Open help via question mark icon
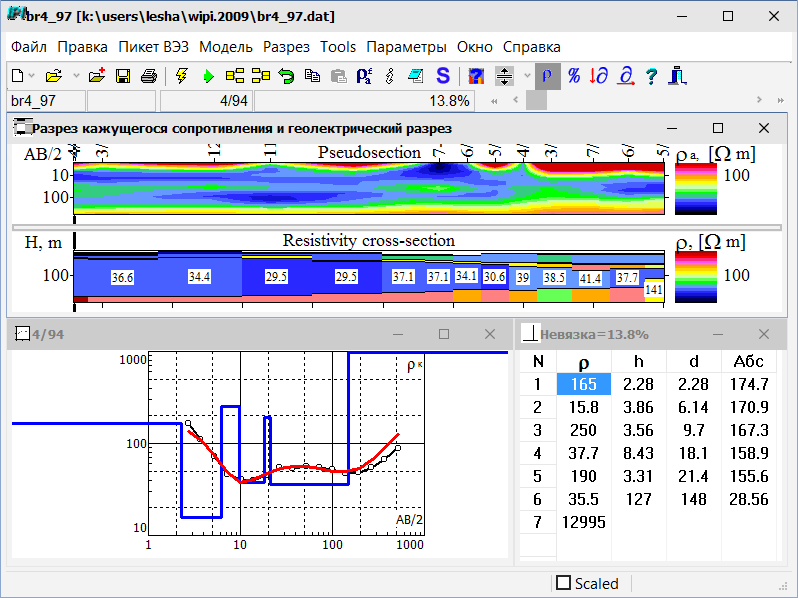798x598 pixels. click(x=652, y=76)
